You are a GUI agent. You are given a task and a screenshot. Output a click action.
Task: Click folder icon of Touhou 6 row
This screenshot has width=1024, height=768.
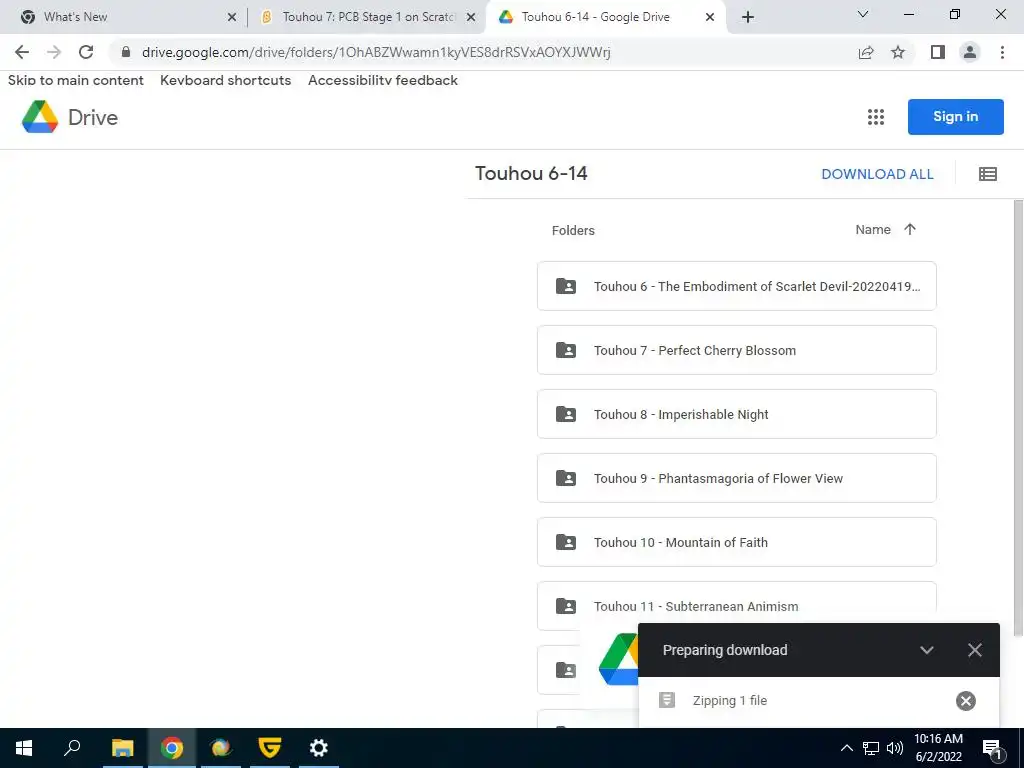(x=566, y=286)
